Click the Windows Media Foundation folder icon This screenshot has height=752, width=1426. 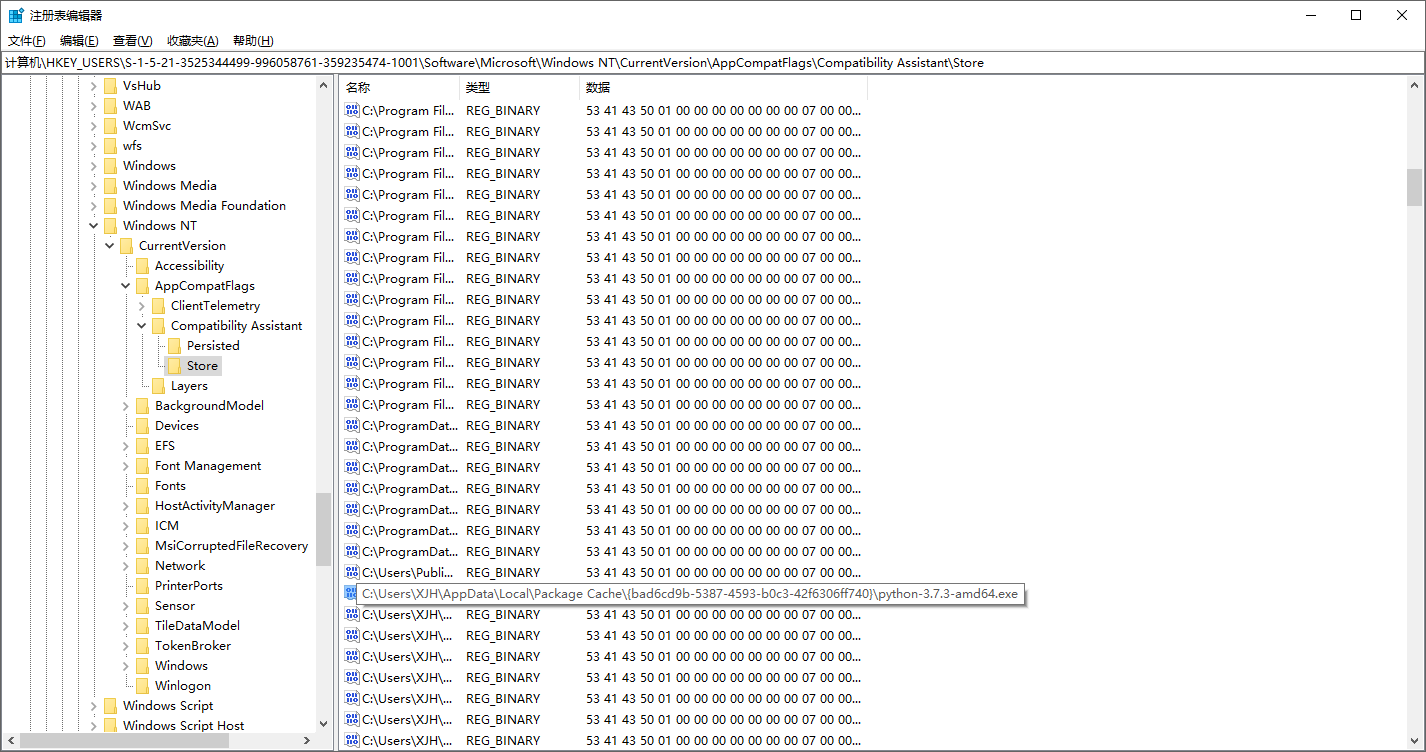click(110, 206)
